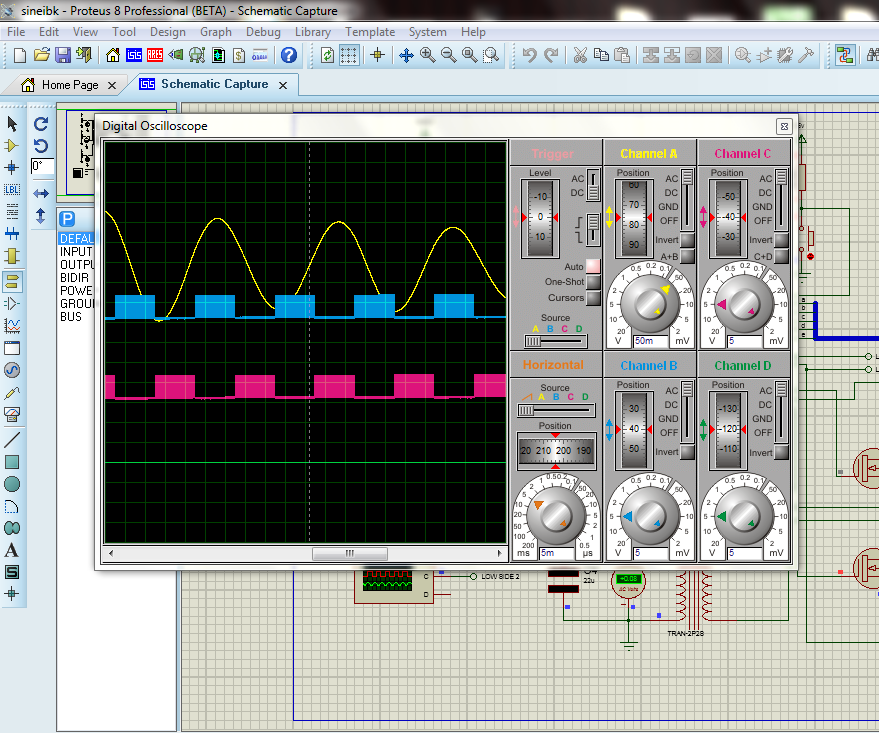The width and height of the screenshot is (879, 733).
Task: Turn on the oscilloscope Cursors button
Action: [x=593, y=297]
